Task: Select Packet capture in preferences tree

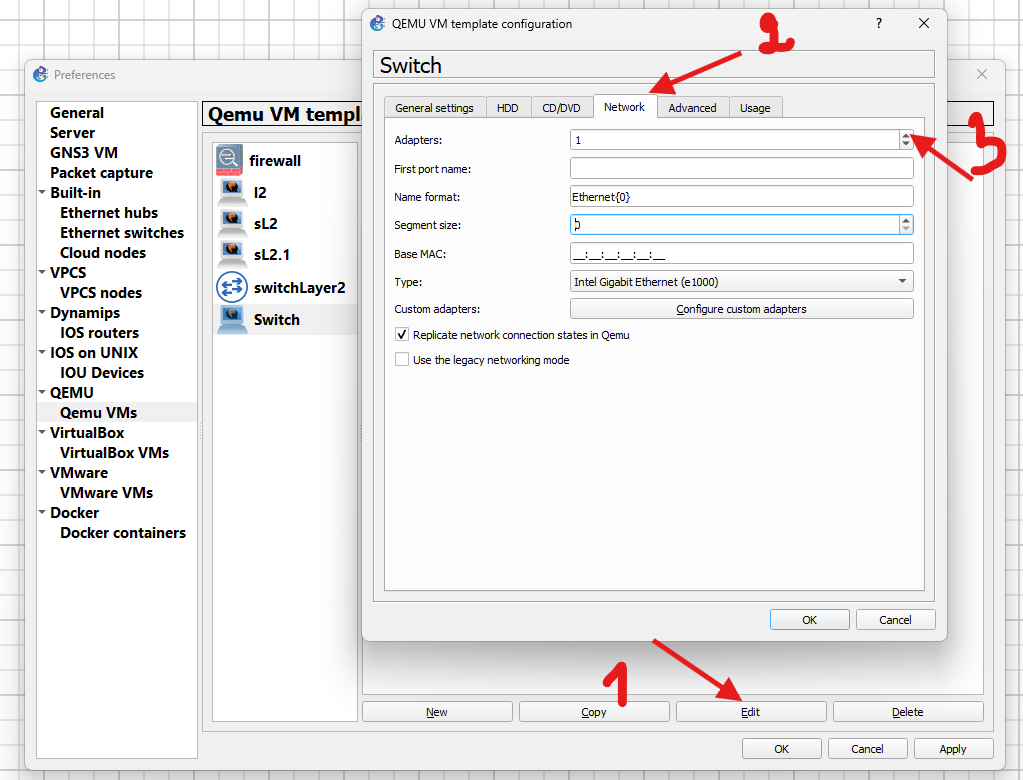Action: click(x=102, y=173)
